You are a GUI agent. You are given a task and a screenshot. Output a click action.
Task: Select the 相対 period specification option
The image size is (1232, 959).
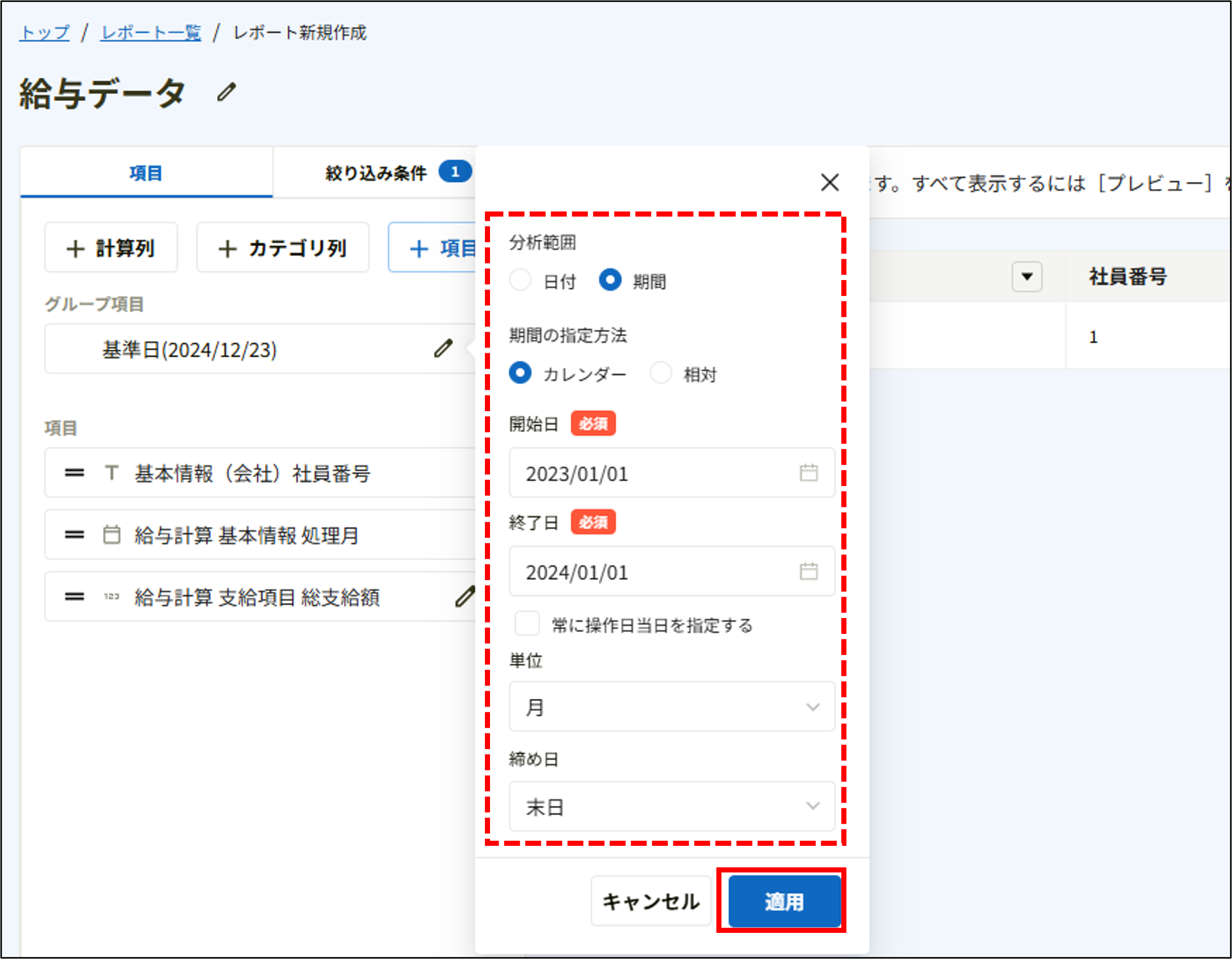click(661, 373)
